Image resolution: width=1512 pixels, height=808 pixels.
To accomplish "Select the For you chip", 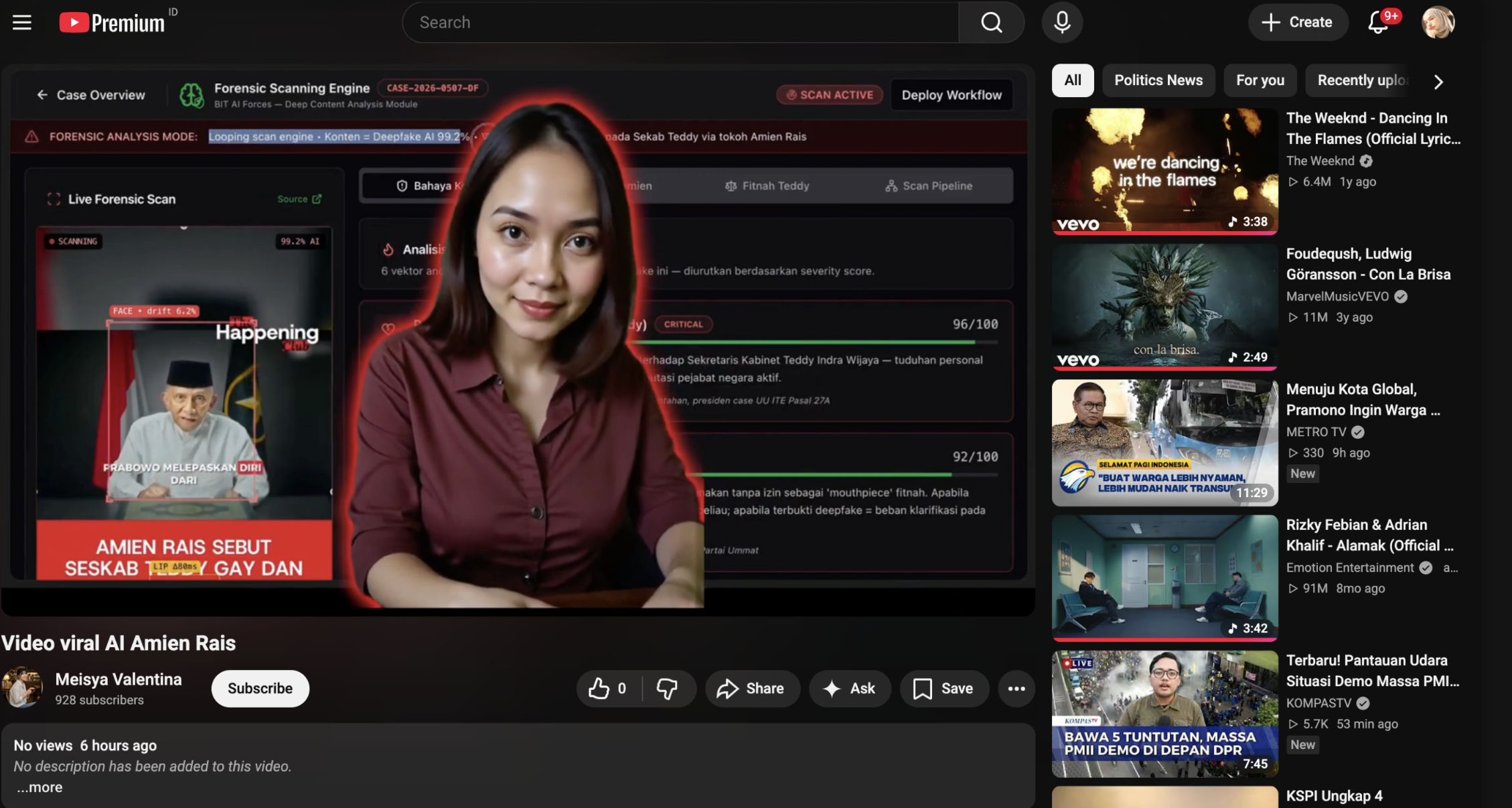I will [1260, 80].
